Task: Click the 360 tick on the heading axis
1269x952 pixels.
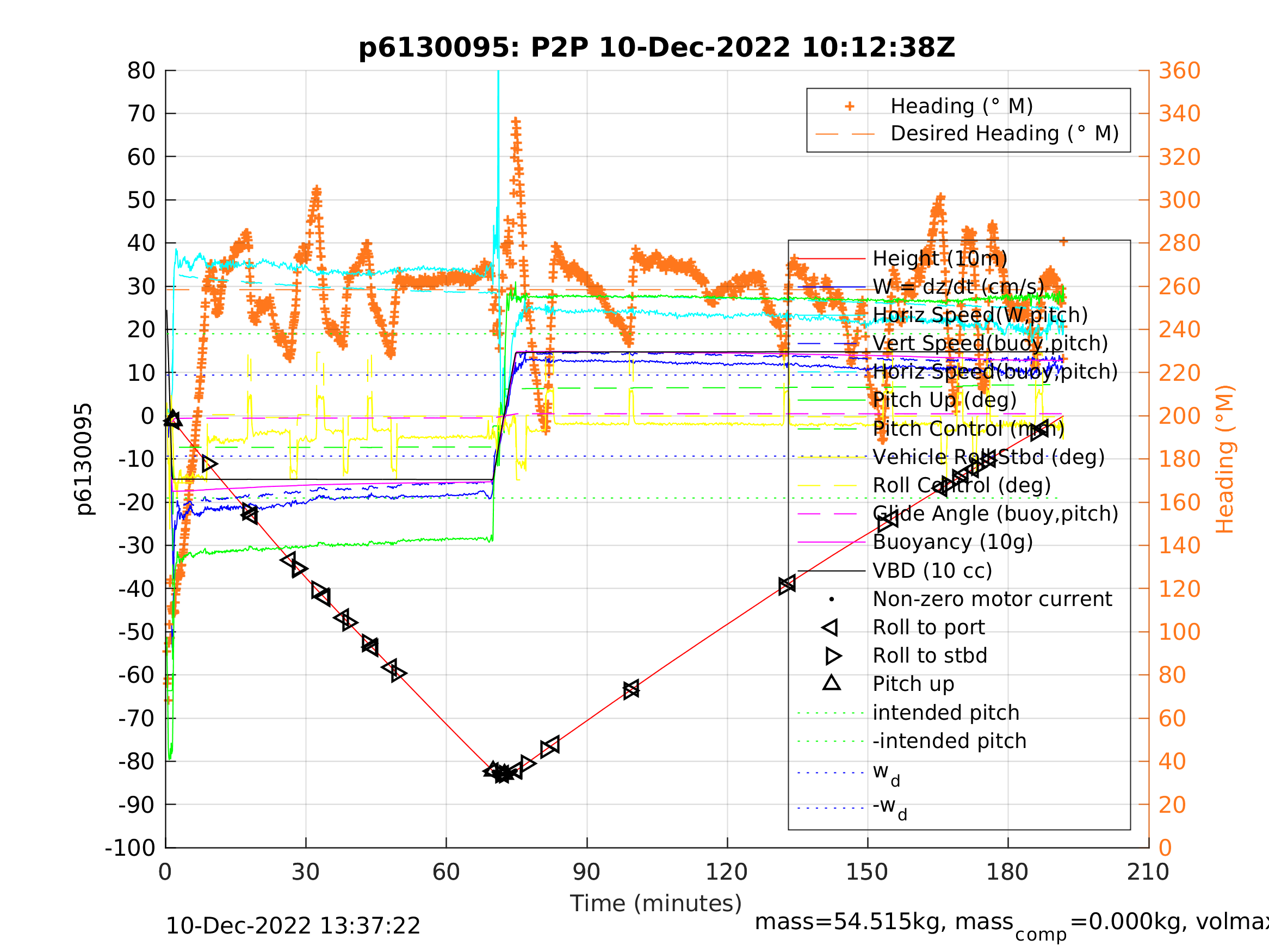Action: tap(1179, 71)
